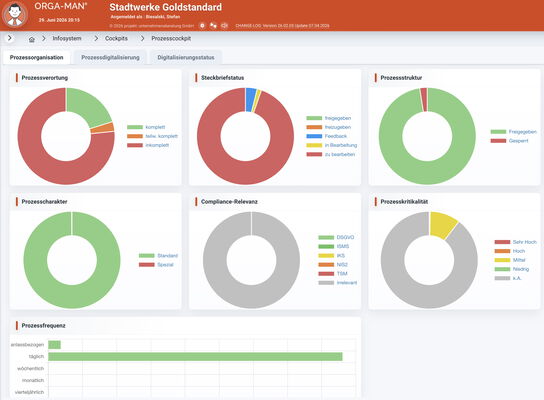
Task: Toggle 'Freigegeben' legend entry in Prozessstruktur
Action: (x=513, y=132)
